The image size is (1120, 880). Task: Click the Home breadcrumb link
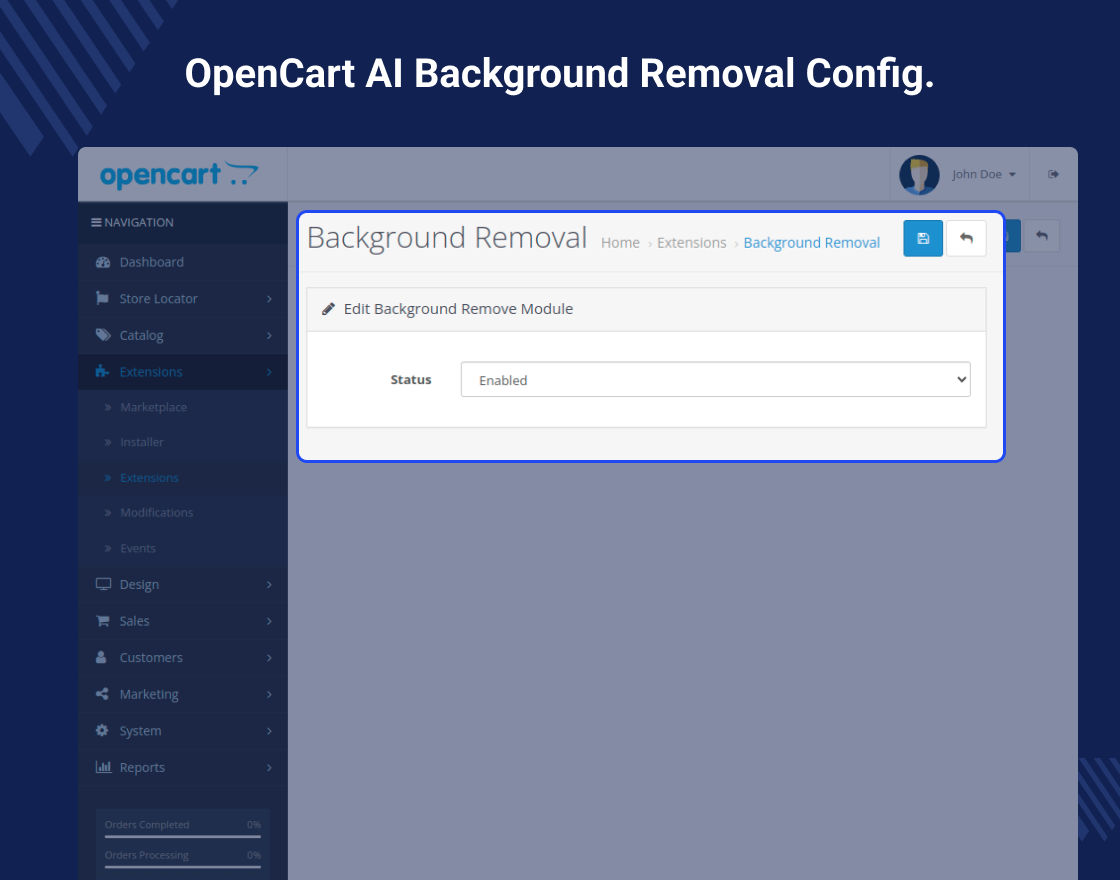pyautogui.click(x=620, y=243)
